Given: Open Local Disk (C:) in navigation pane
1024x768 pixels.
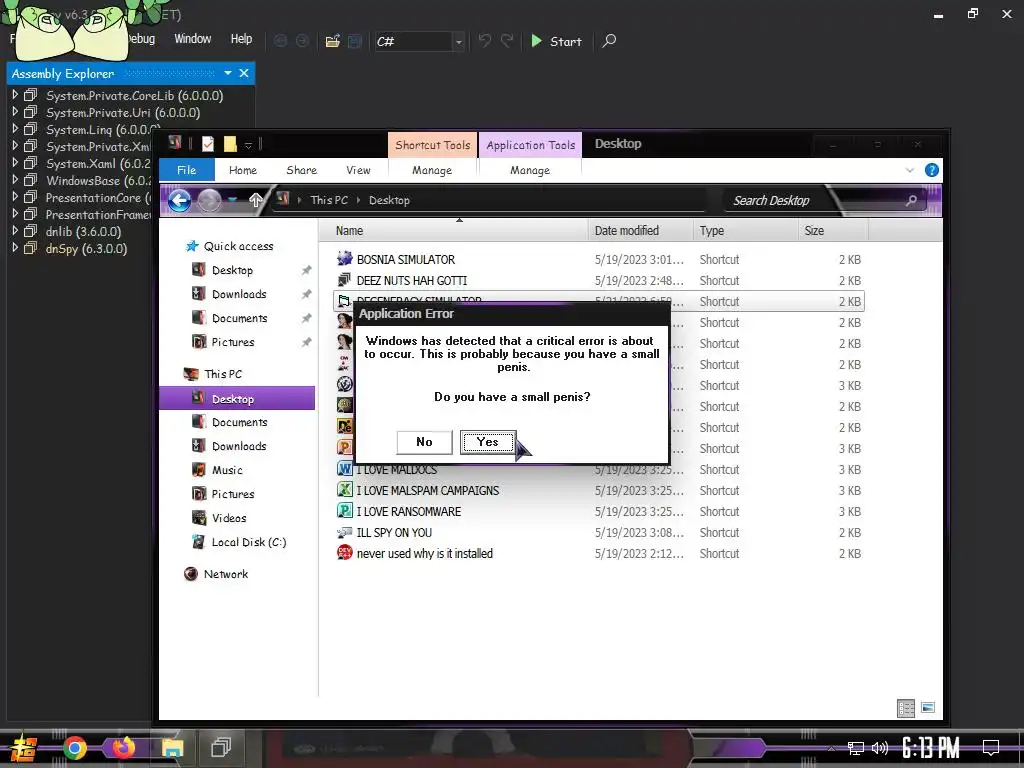Looking at the screenshot, I should (x=249, y=542).
